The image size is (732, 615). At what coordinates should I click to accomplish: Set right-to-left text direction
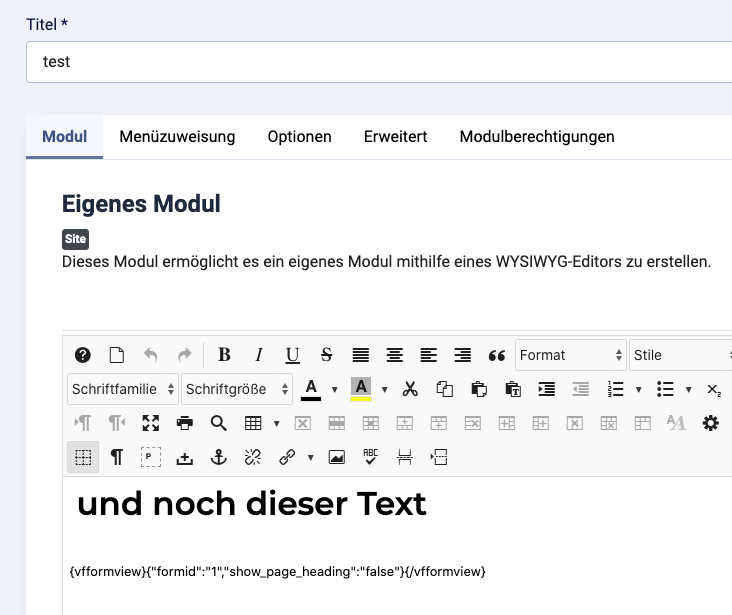117,423
